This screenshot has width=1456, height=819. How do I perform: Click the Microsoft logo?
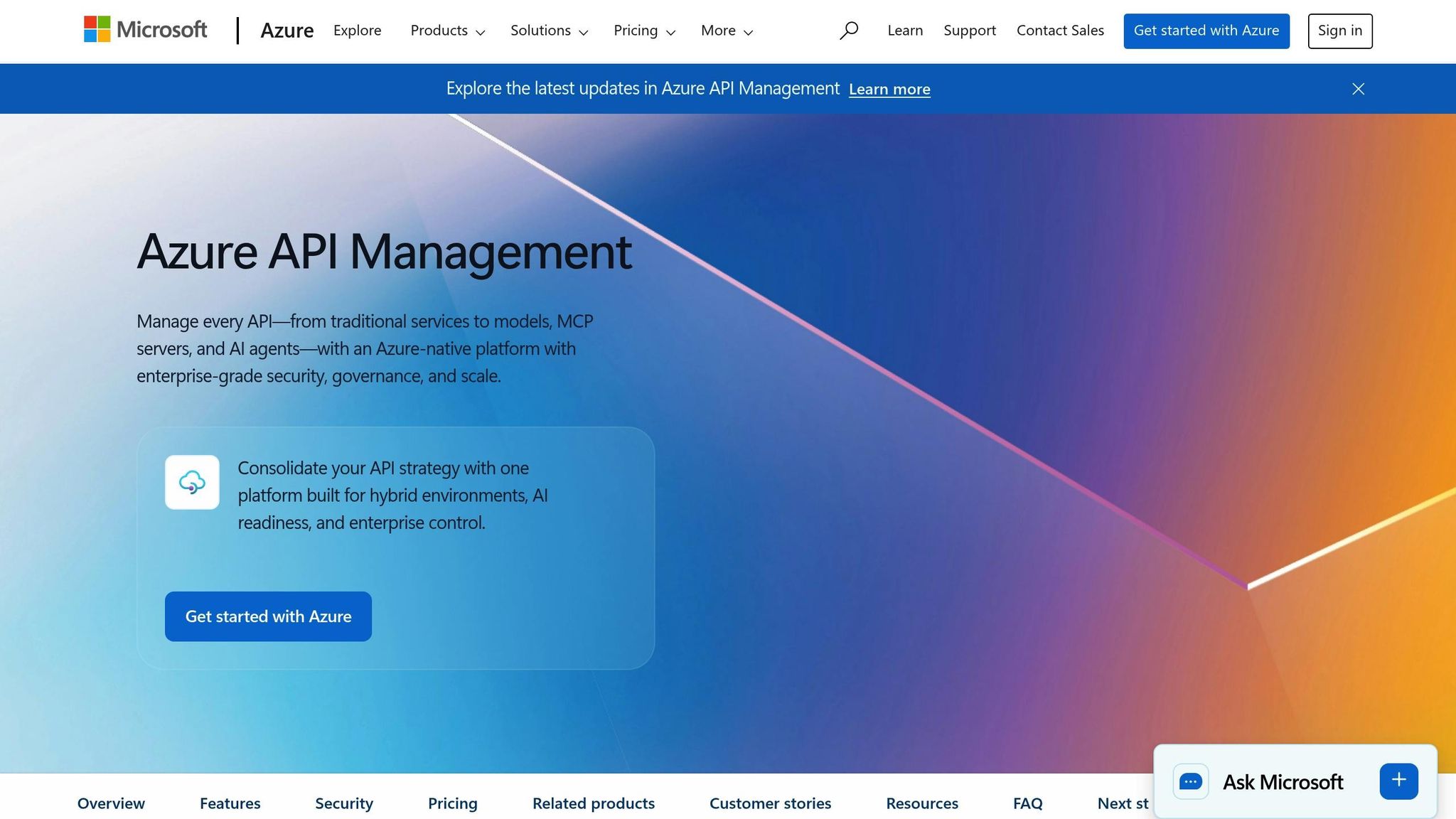[145, 30]
